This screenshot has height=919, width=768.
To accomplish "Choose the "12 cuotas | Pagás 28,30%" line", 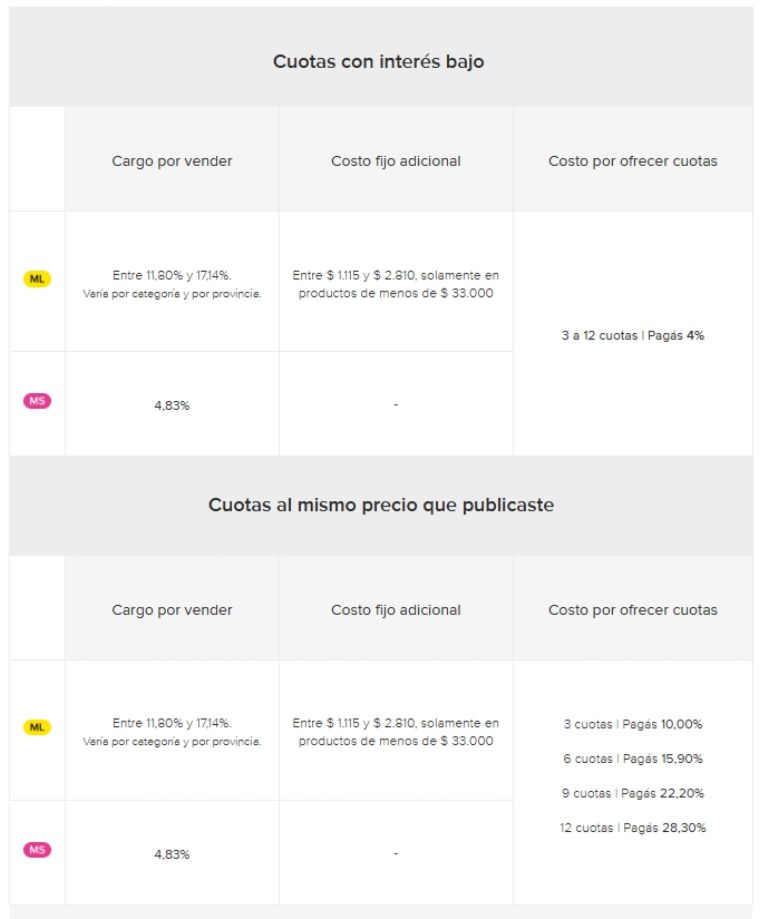I will 632,828.
